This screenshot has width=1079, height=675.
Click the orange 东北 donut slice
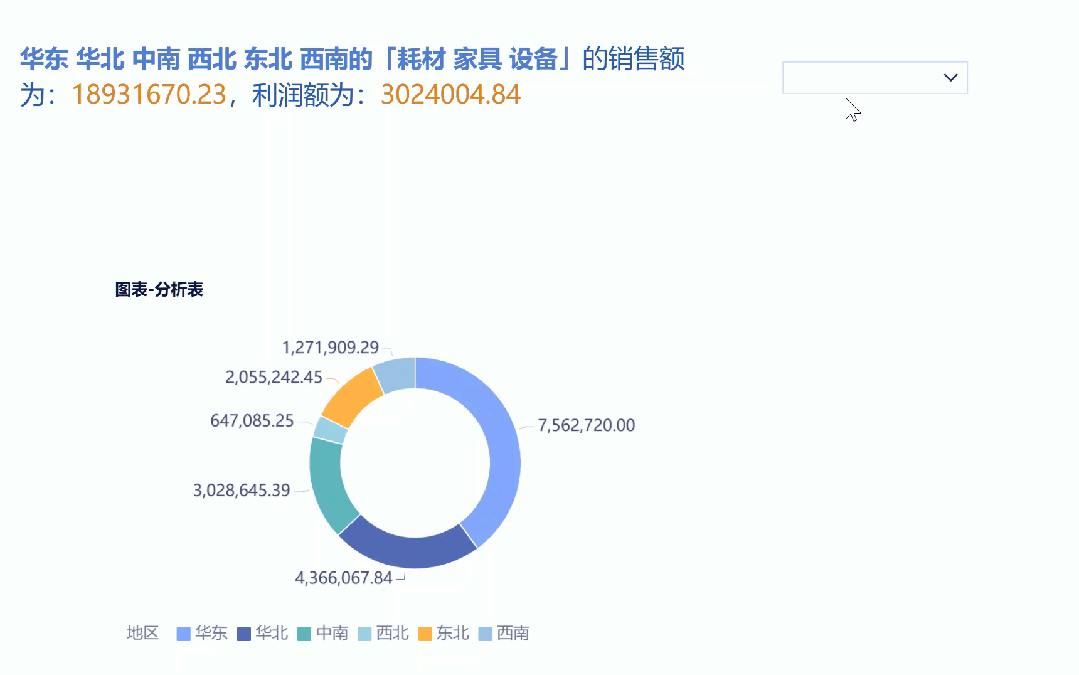(350, 399)
